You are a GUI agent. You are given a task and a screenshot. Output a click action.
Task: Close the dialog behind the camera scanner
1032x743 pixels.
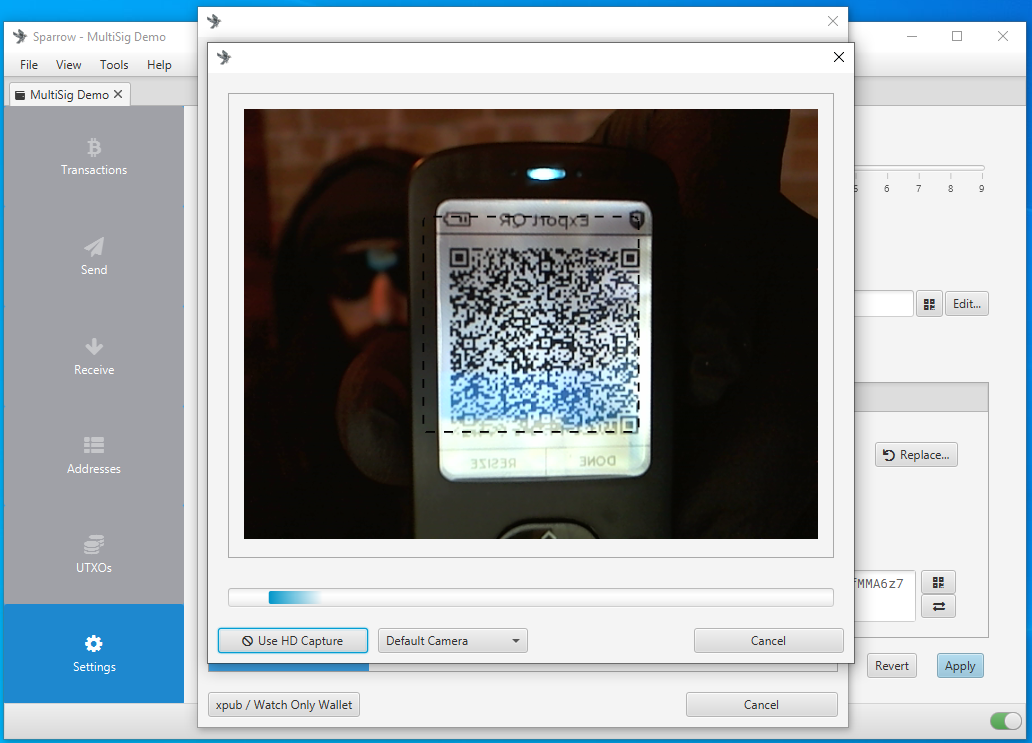[833, 21]
